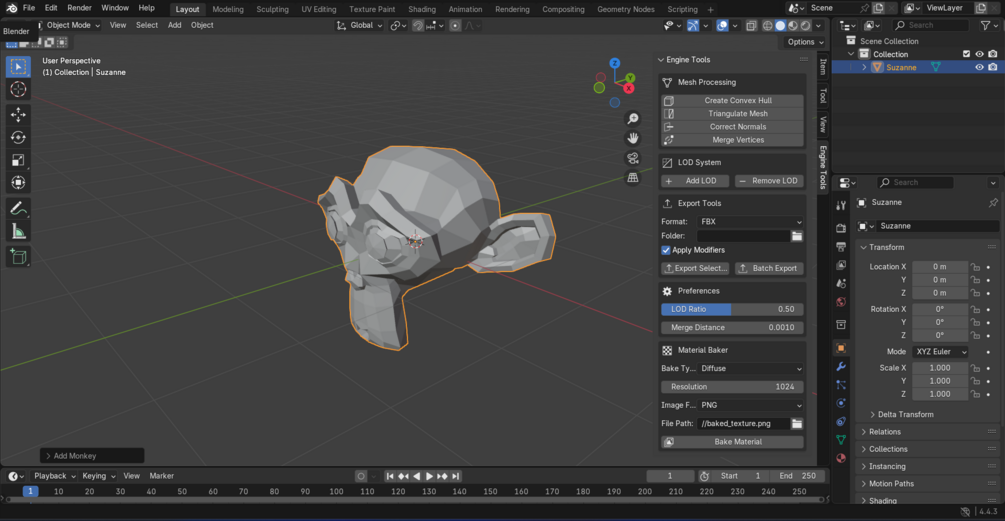1005x521 pixels.
Task: Switch to Geometry Nodes workspace tab
Action: [626, 9]
